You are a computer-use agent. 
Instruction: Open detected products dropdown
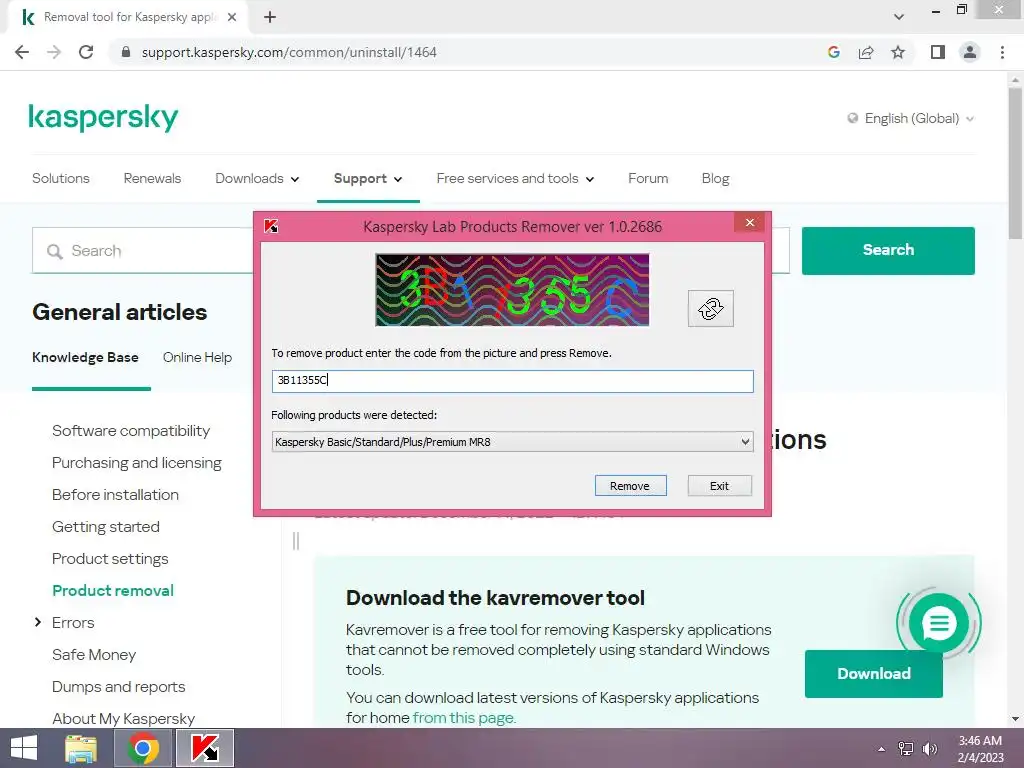(x=512, y=442)
